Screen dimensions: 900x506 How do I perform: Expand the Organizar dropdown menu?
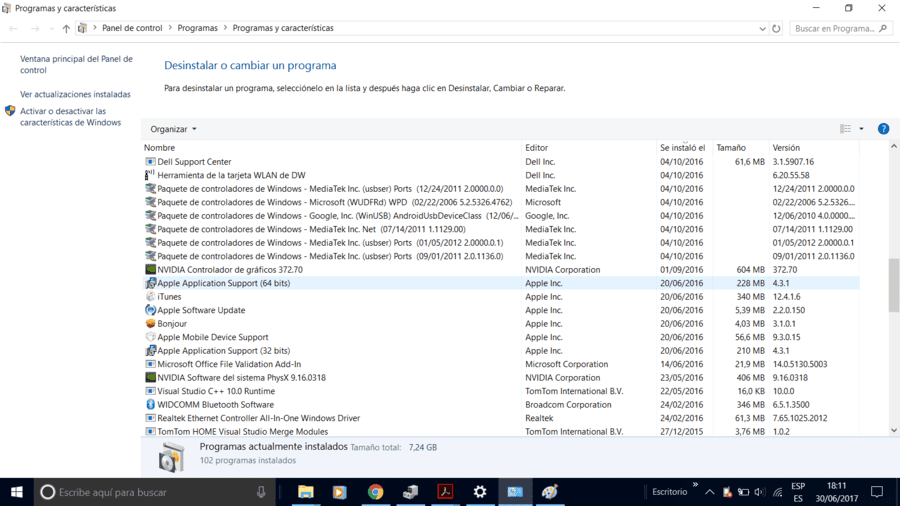pos(173,129)
